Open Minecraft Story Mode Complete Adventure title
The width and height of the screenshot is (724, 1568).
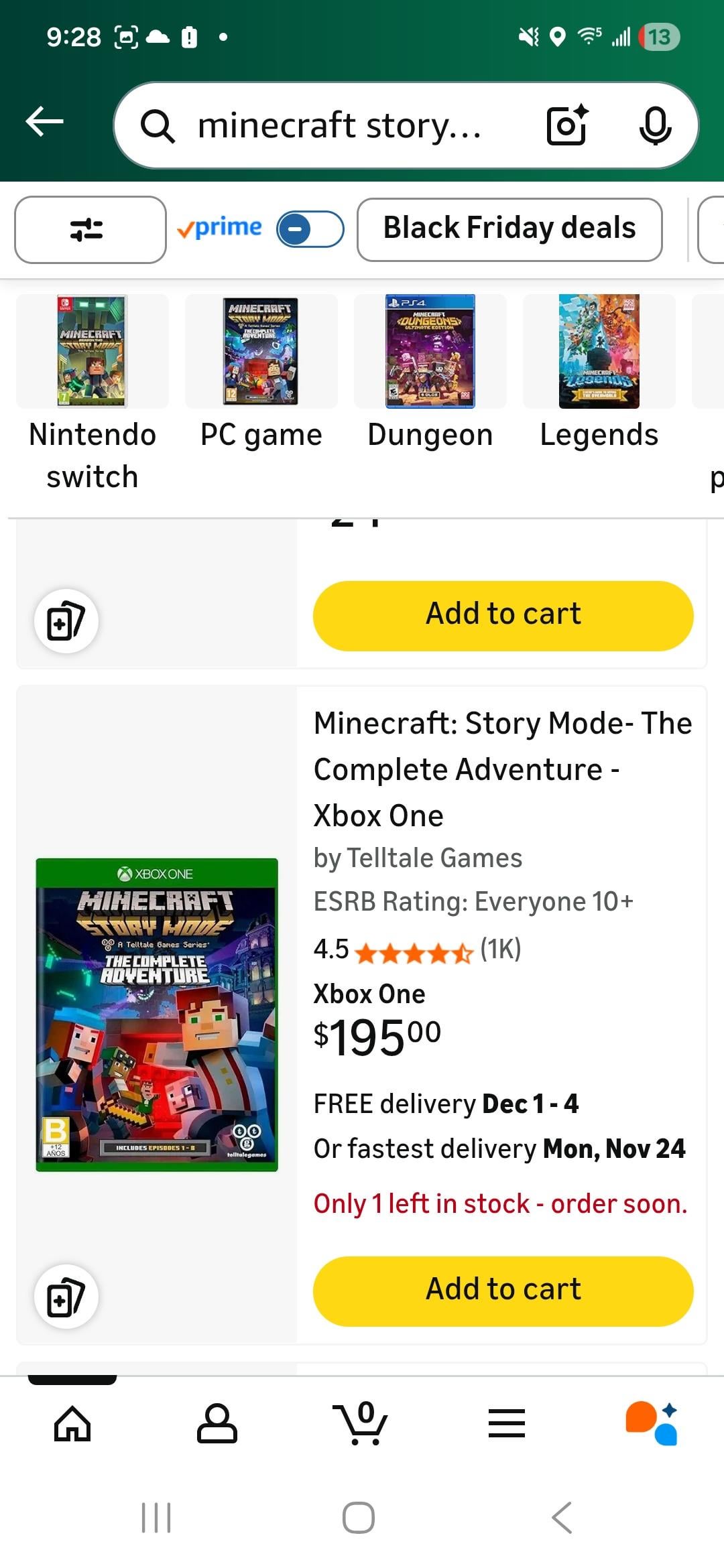pyautogui.click(x=502, y=769)
